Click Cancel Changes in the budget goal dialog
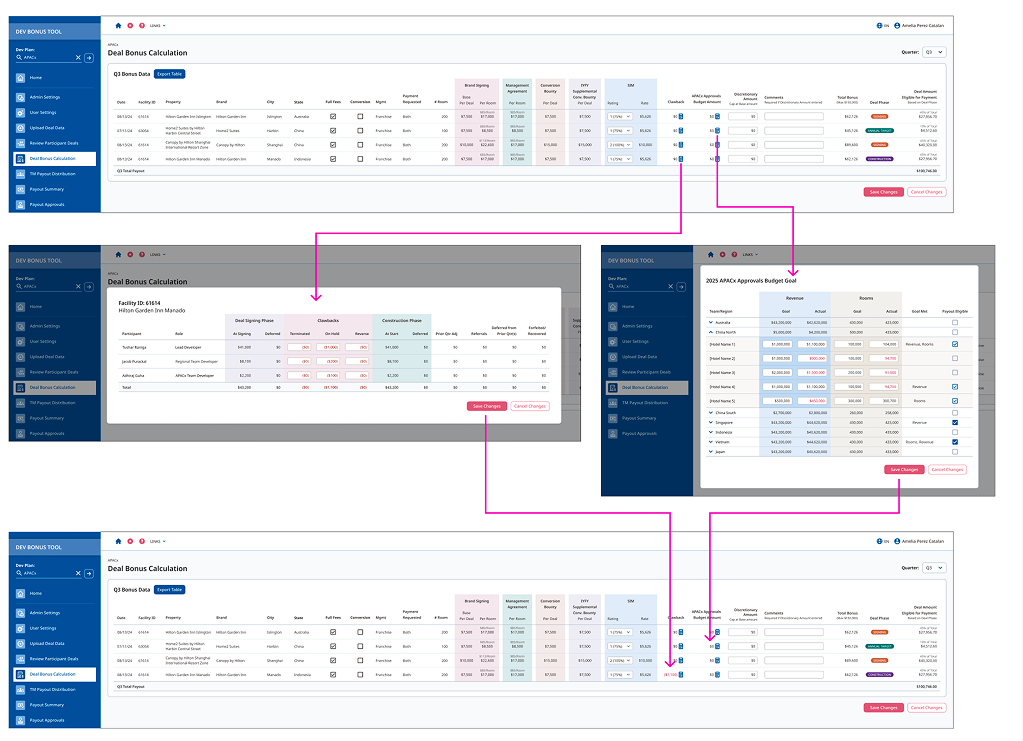This screenshot has height=741, width=1023. (x=947, y=470)
